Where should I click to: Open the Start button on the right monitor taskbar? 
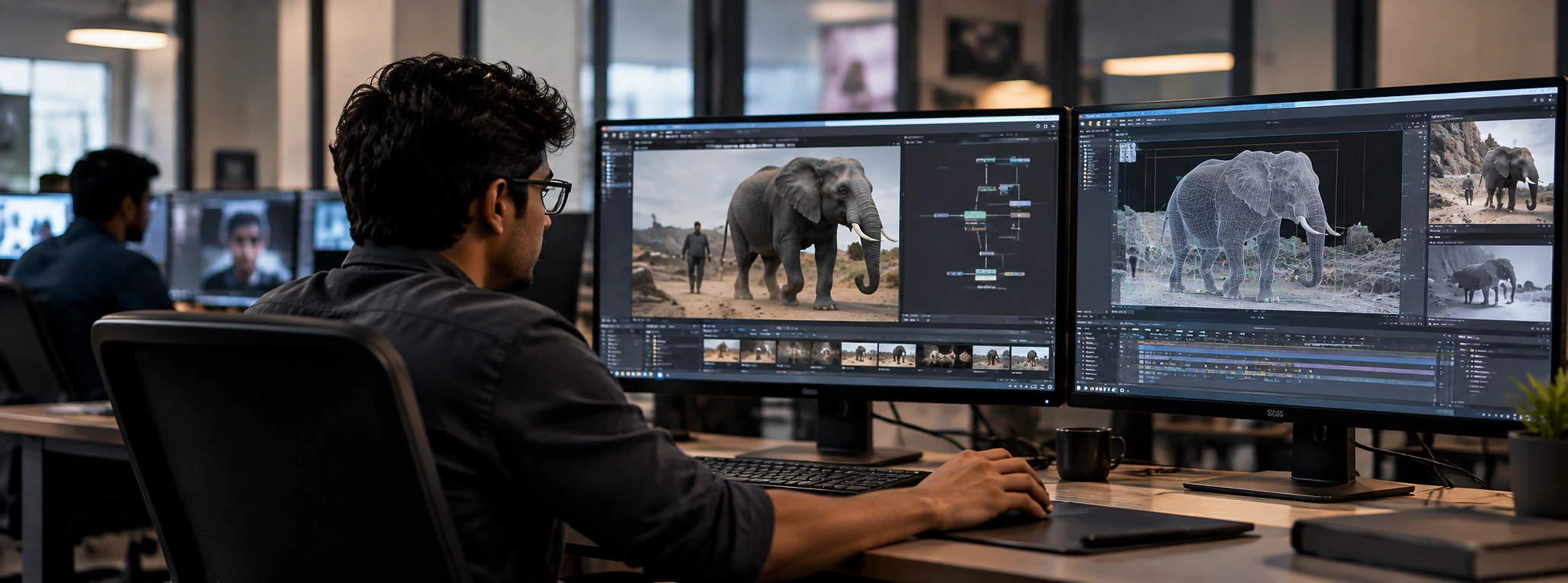1079,388
